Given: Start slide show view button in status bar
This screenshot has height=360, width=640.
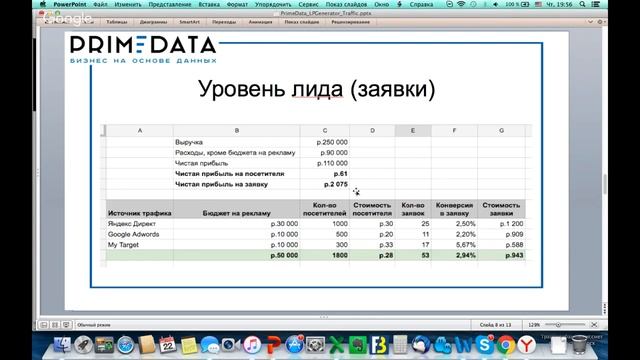Looking at the screenshot, I should pyautogui.click(x=66, y=325).
